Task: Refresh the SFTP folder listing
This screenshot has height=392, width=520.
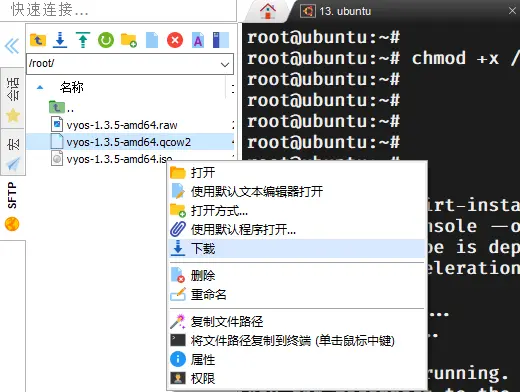Action: 106,40
